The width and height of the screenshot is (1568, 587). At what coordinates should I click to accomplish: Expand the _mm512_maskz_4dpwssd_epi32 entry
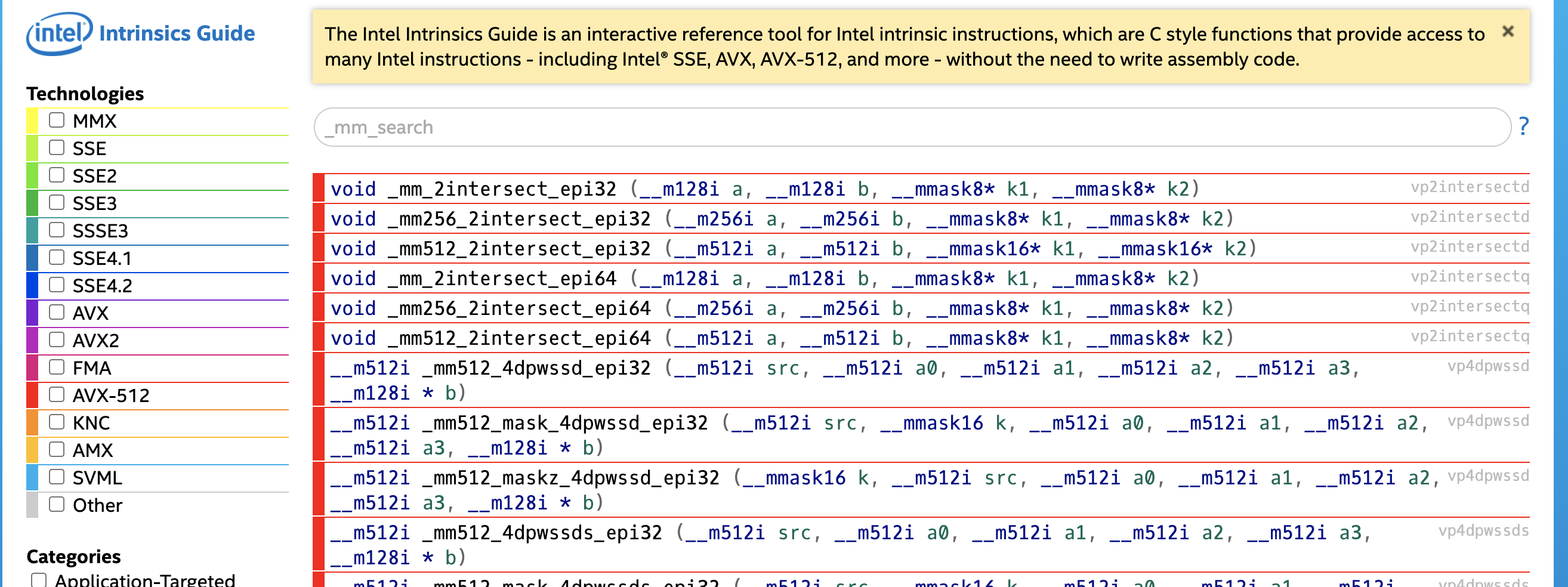coord(921,490)
